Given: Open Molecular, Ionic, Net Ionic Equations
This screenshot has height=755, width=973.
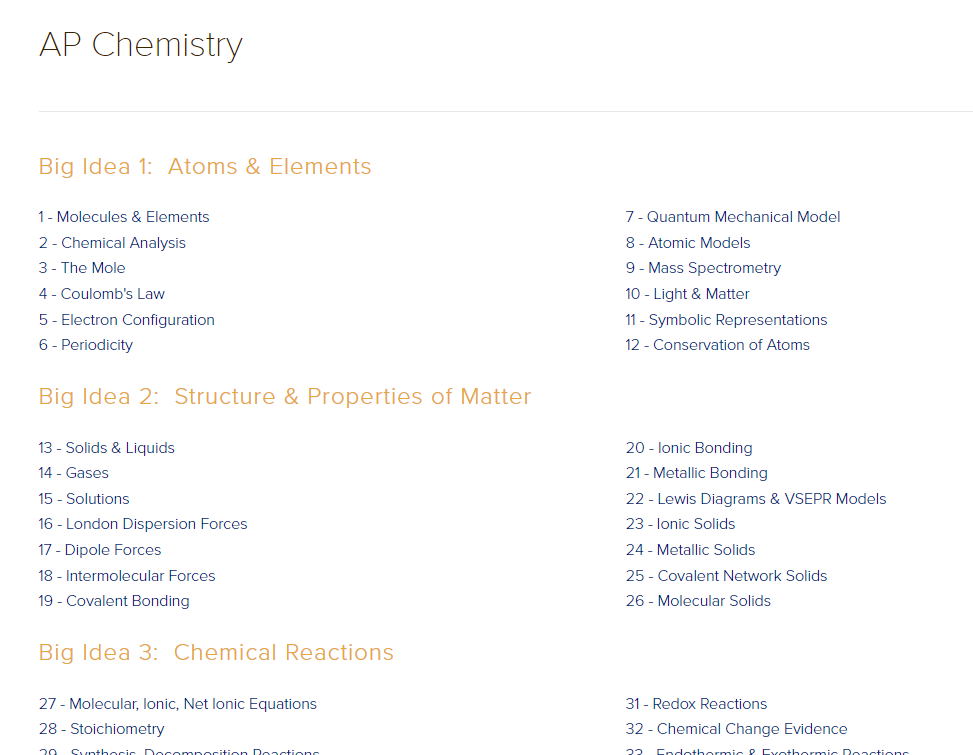Looking at the screenshot, I should tap(178, 704).
